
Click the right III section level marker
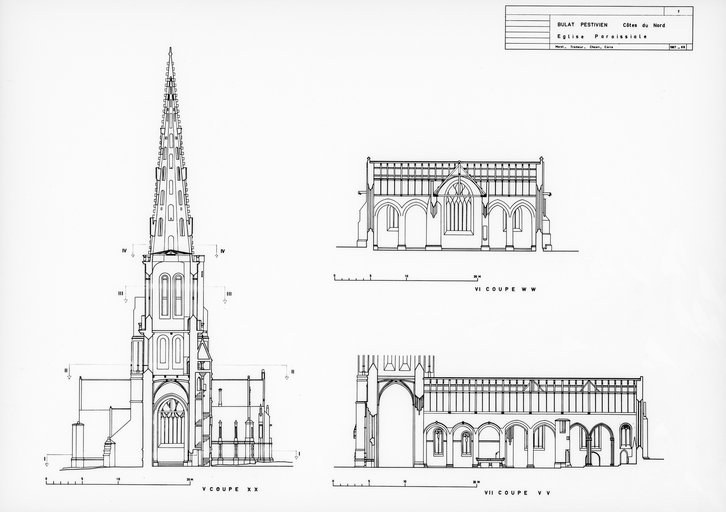[x=227, y=294]
